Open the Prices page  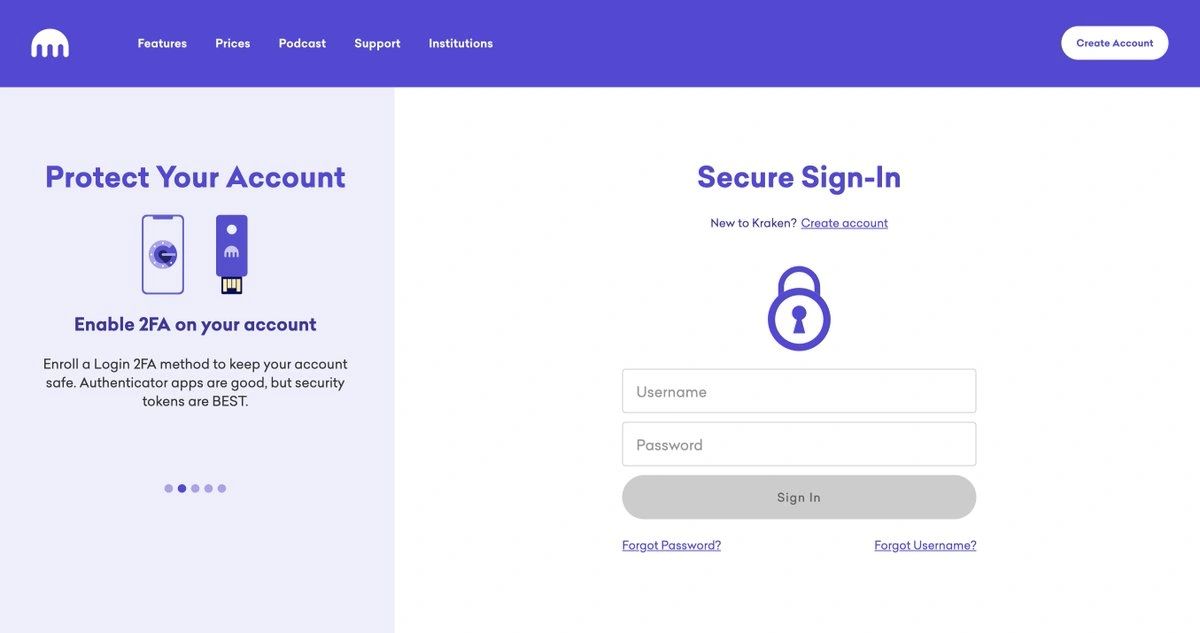tap(233, 43)
